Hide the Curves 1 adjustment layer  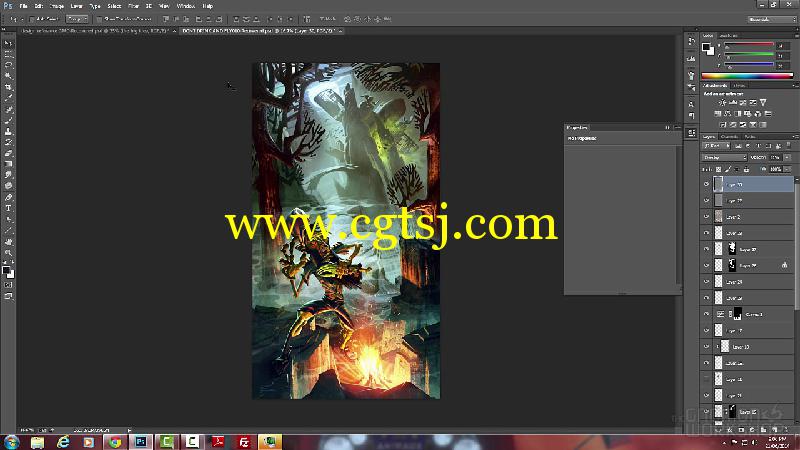pyautogui.click(x=707, y=314)
